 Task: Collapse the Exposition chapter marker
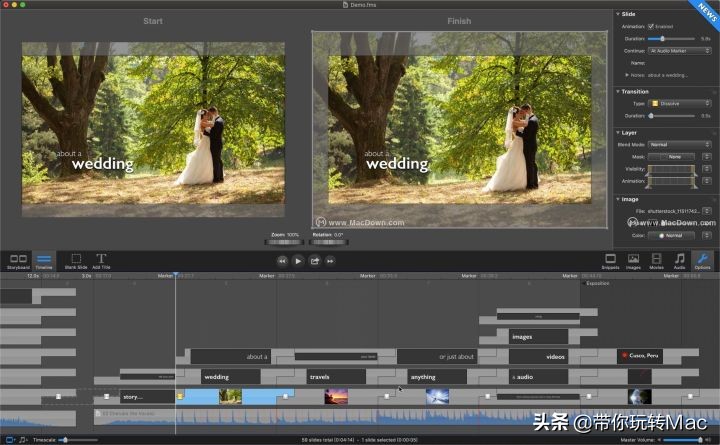coord(584,283)
